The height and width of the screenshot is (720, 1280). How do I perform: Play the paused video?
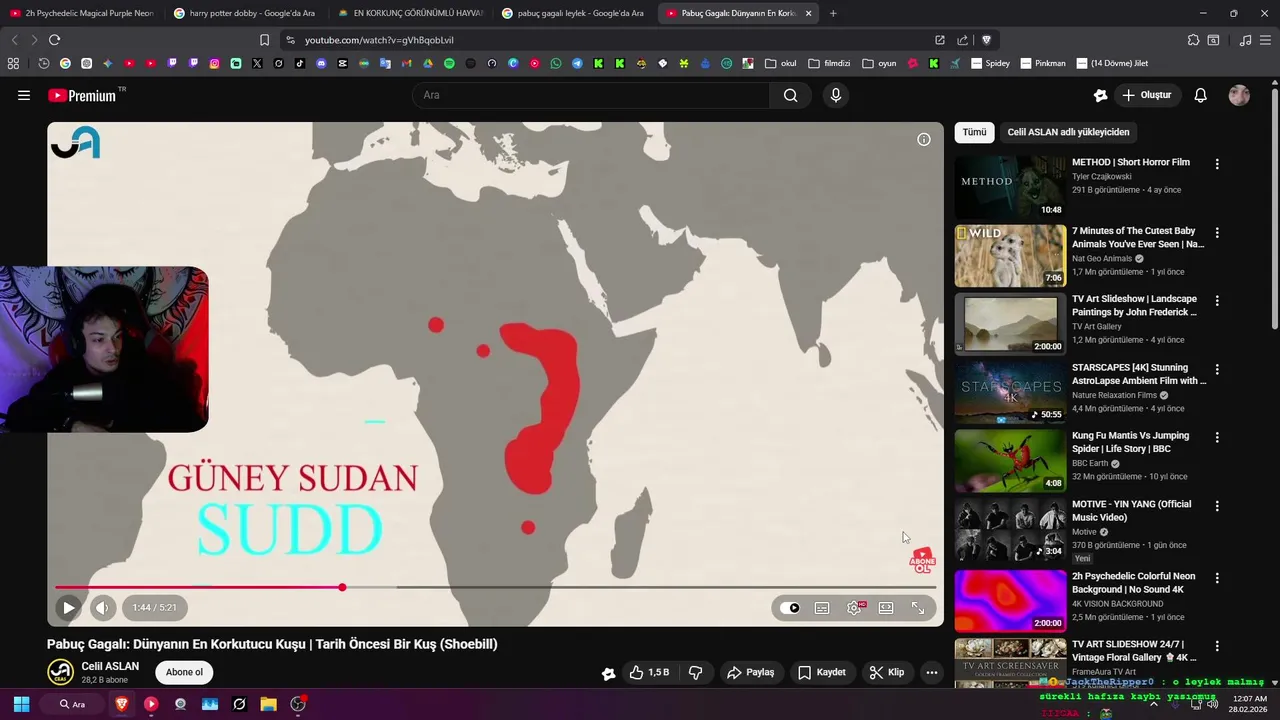(x=68, y=607)
